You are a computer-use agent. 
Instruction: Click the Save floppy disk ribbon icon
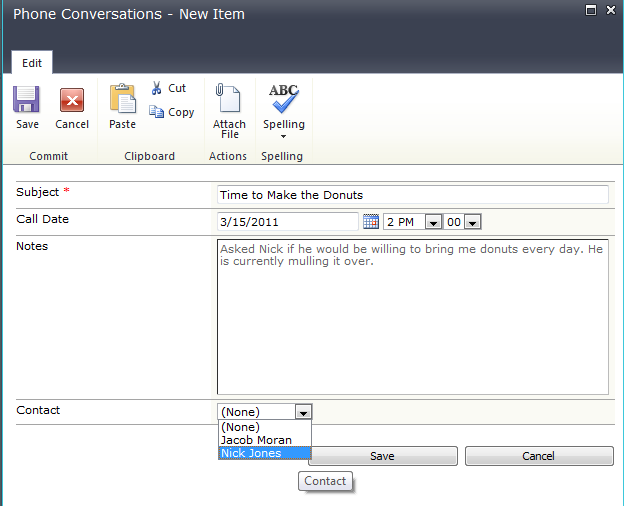pos(26,100)
